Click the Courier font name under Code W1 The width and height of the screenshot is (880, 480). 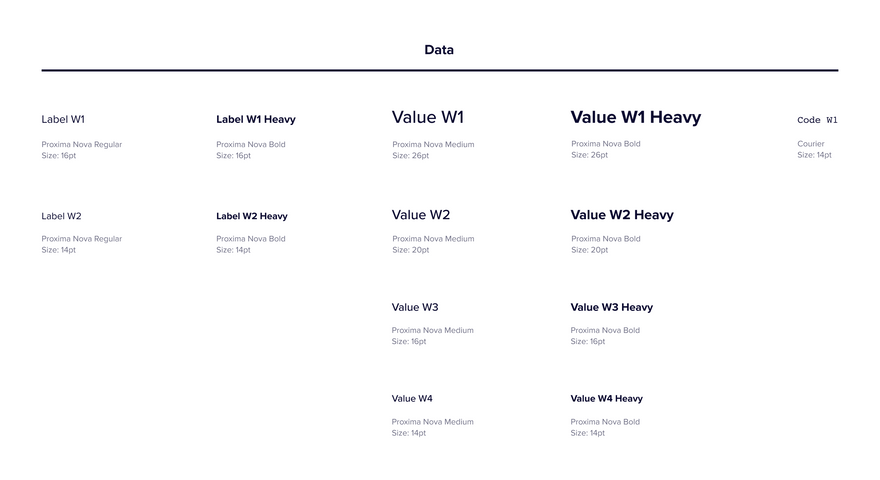(x=811, y=144)
